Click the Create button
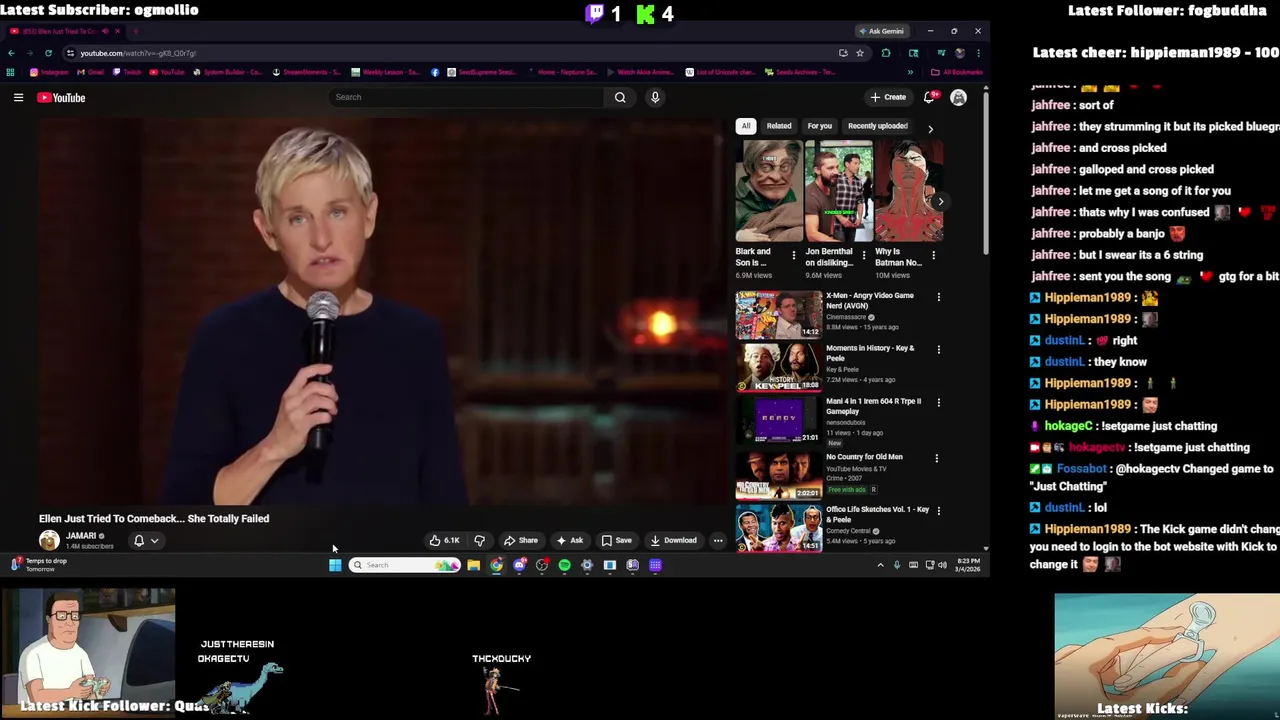 pyautogui.click(x=888, y=97)
